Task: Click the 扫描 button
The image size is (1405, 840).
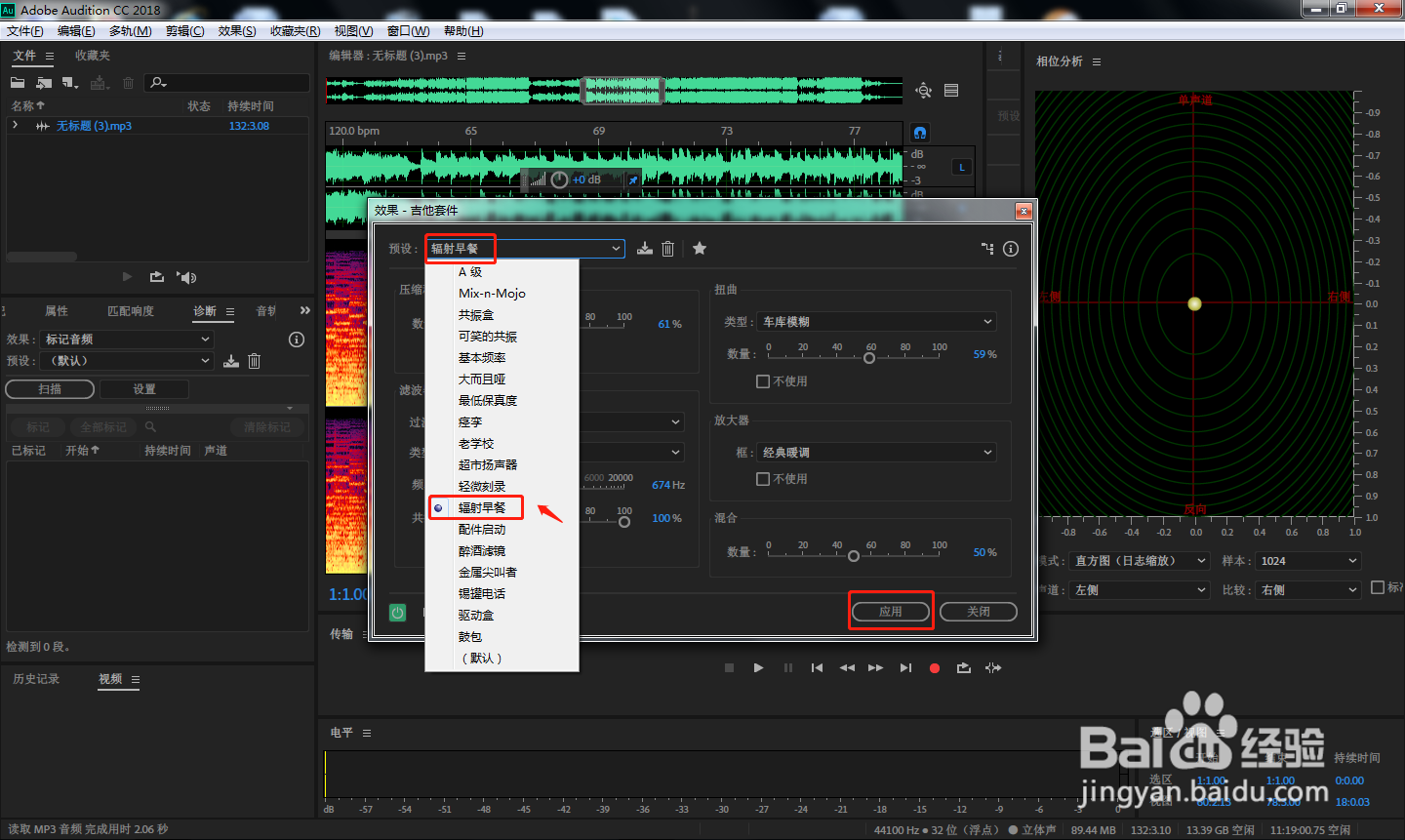Action: pos(50,389)
